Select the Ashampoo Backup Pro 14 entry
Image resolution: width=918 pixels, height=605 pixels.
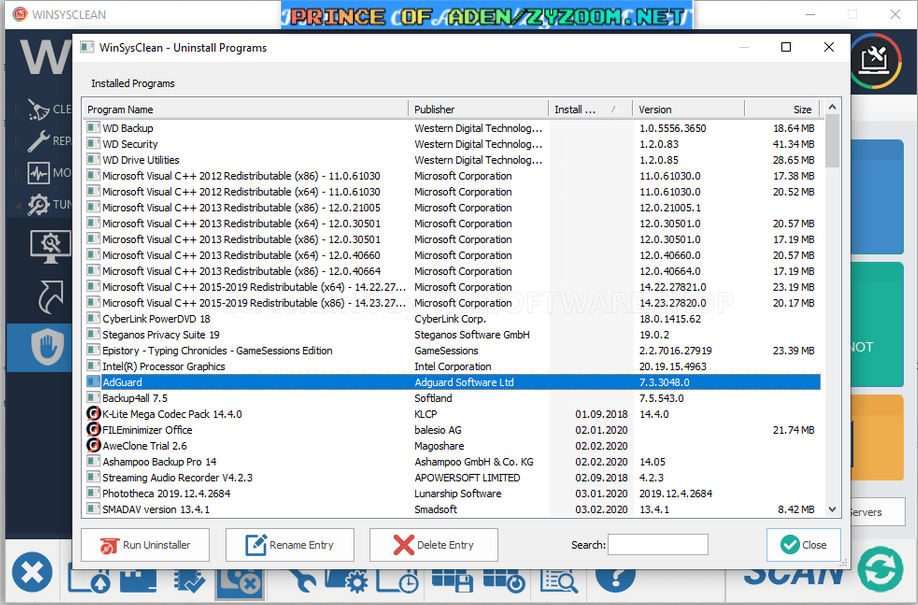coord(453,462)
